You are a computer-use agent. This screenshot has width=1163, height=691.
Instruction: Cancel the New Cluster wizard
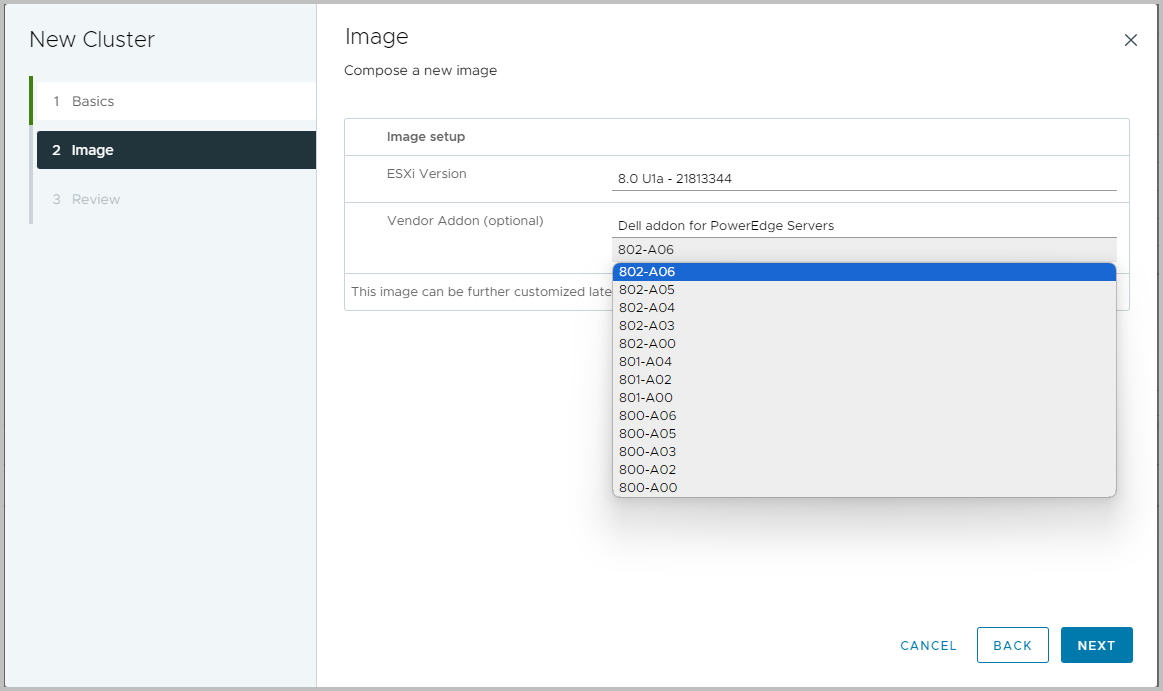927,645
